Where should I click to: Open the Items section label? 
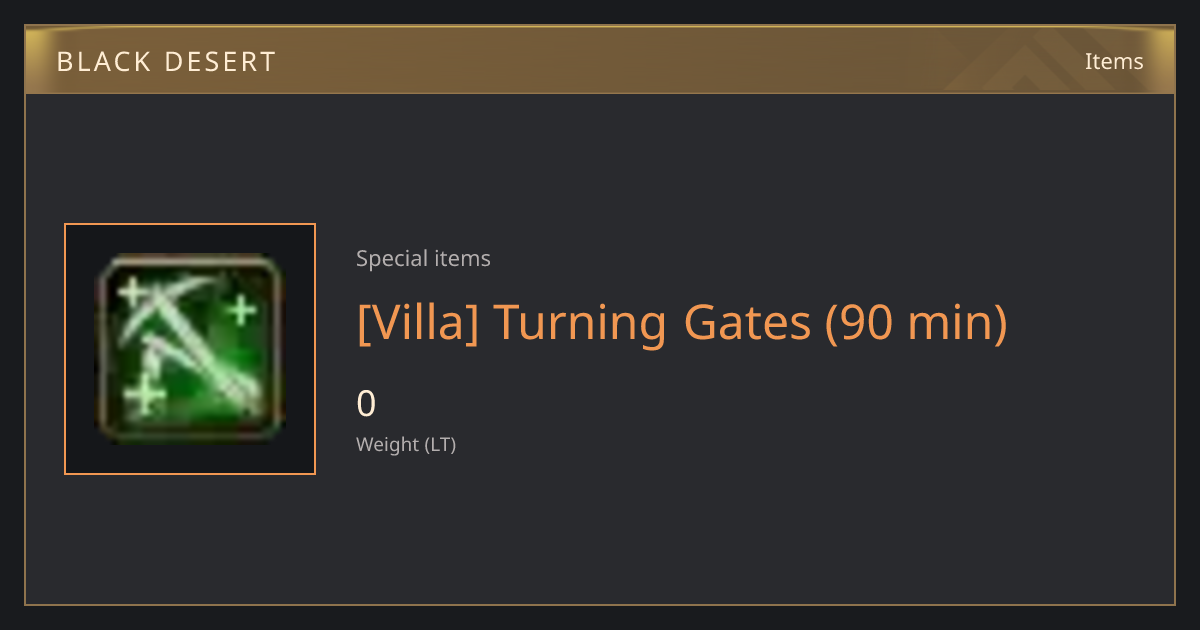(1114, 61)
